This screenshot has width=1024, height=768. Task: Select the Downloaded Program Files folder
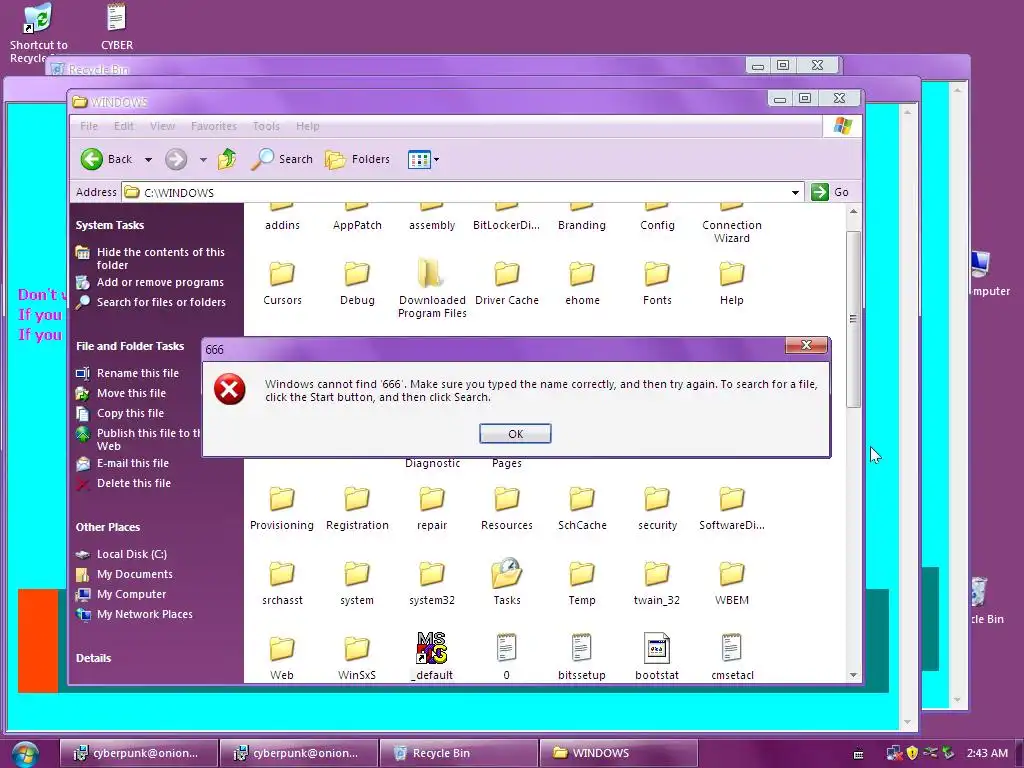click(432, 274)
